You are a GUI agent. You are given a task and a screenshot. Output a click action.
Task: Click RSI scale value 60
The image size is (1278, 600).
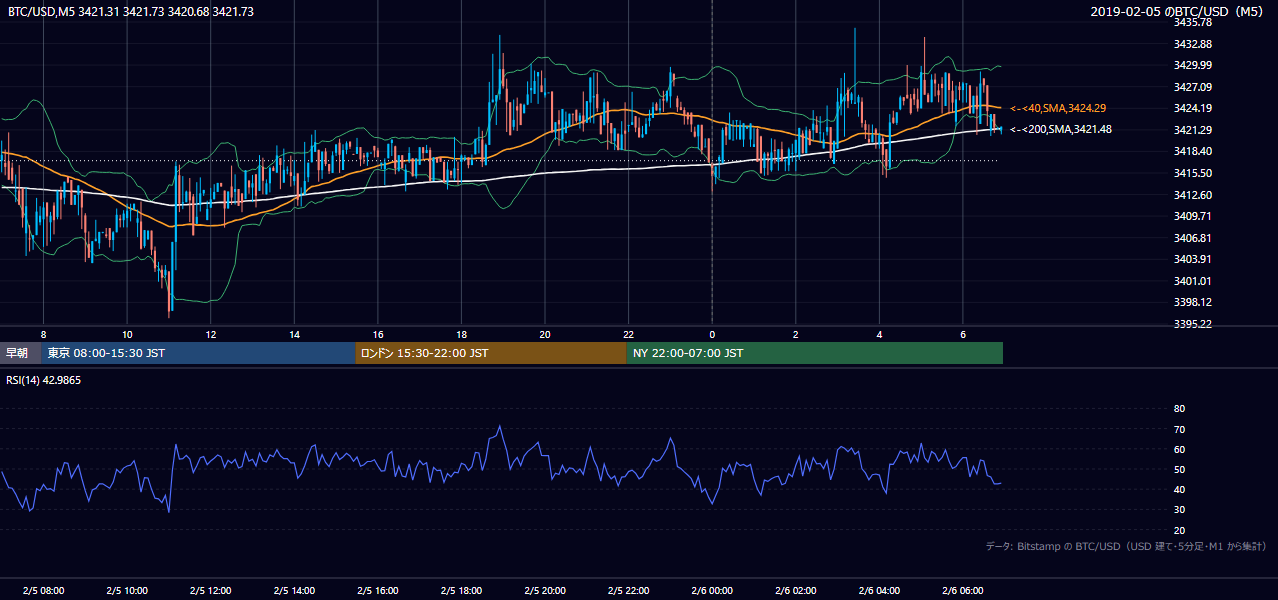point(1179,449)
